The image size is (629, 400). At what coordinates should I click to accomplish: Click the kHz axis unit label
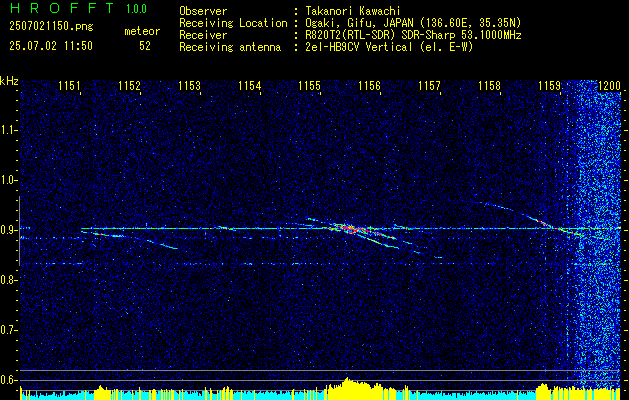[9, 81]
